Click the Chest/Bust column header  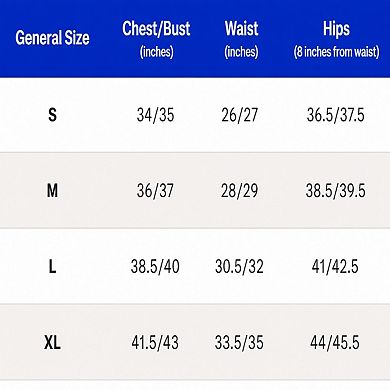(x=156, y=39)
